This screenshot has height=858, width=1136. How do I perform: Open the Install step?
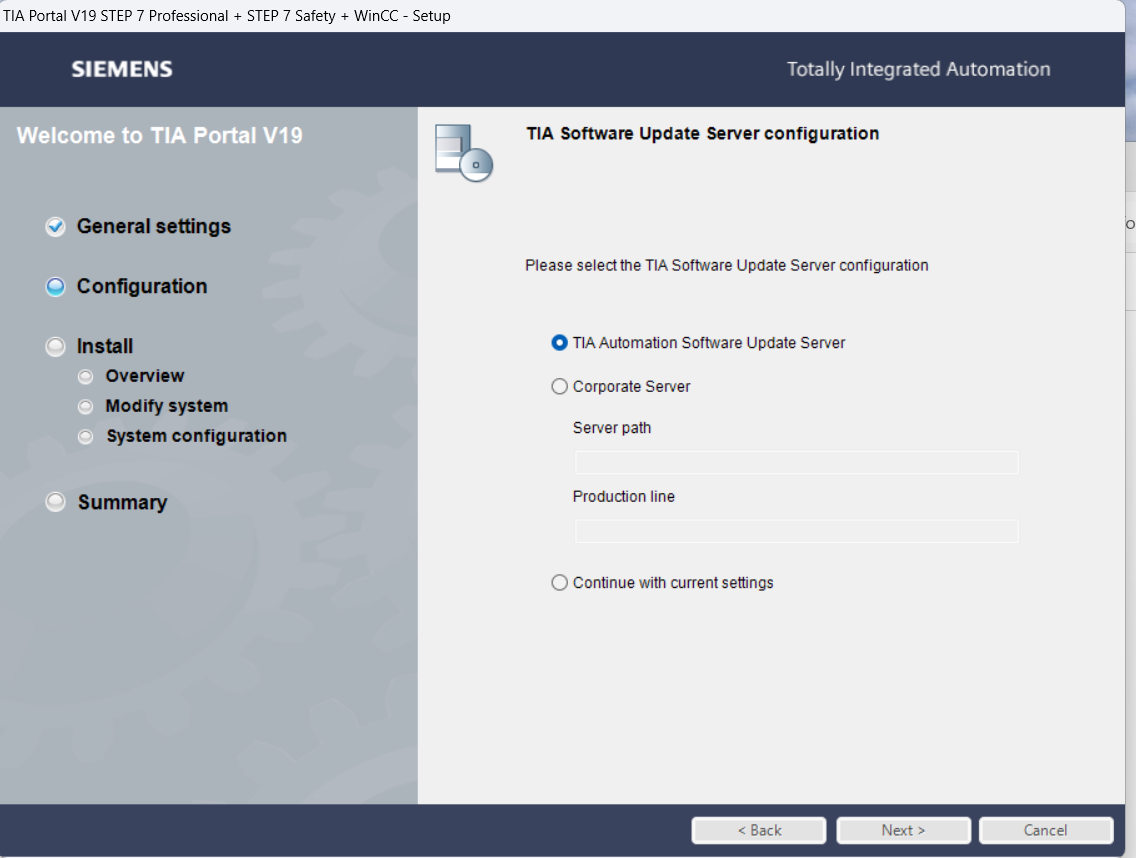click(105, 346)
